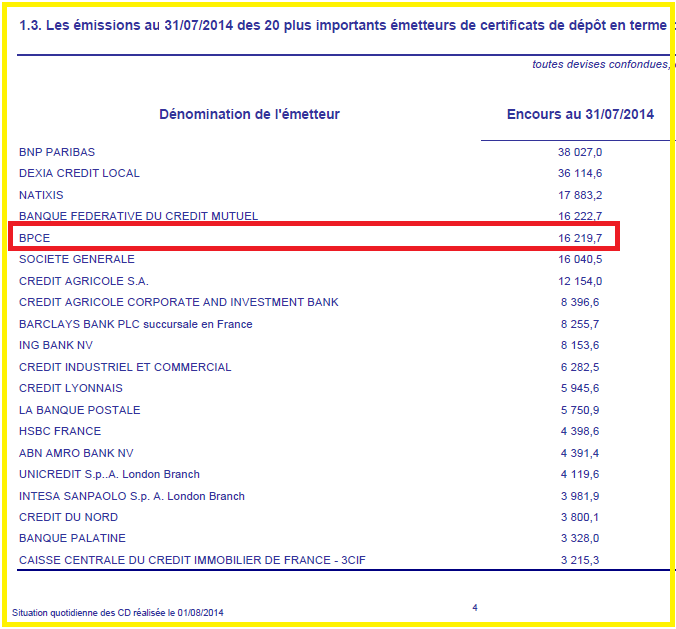Viewport: 676px width, 629px height.
Task: Click 'BANQUE FEDERATIVE DU CREDIT MUTUEL'
Action: tap(138, 216)
